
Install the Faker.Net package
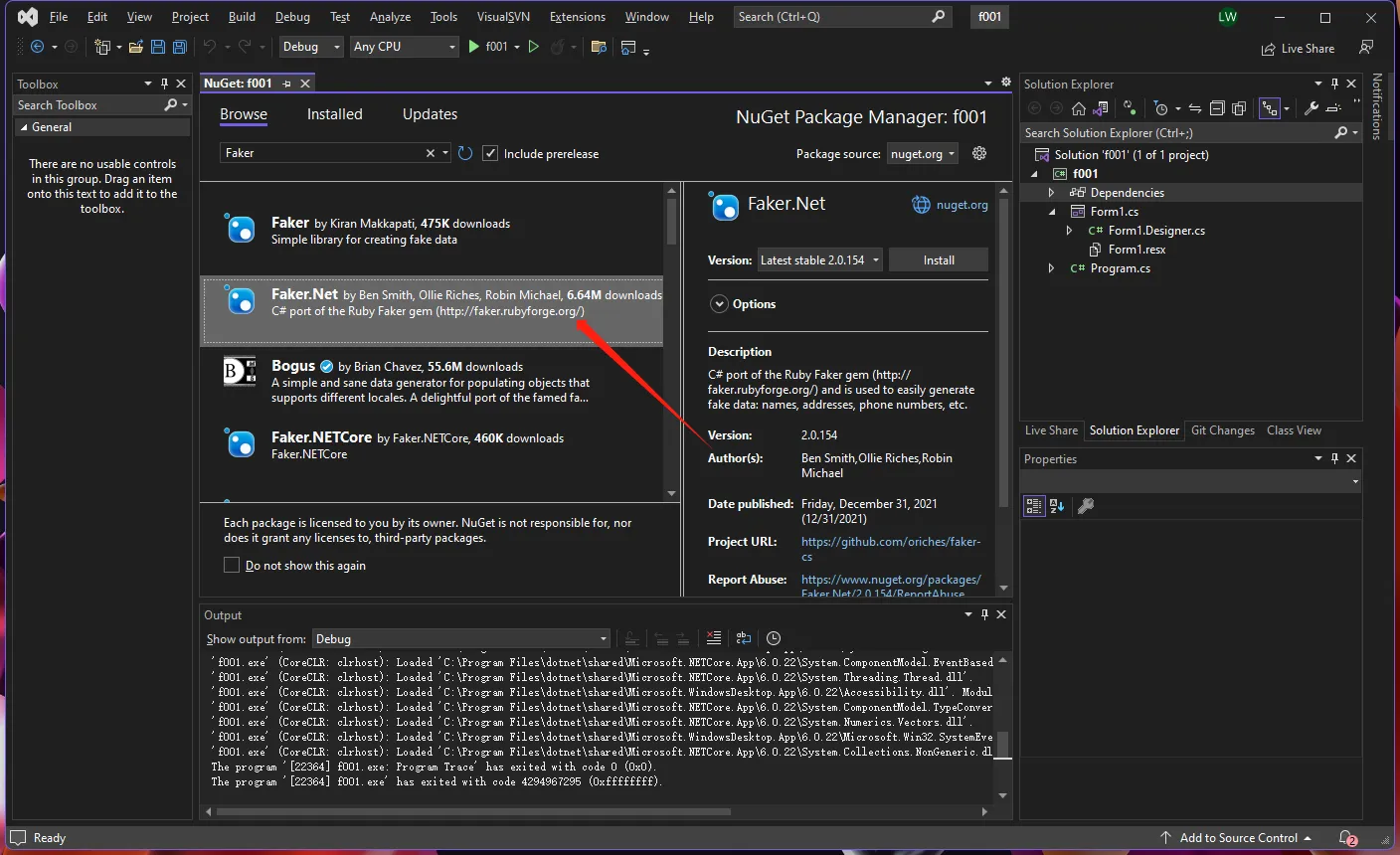point(939,260)
